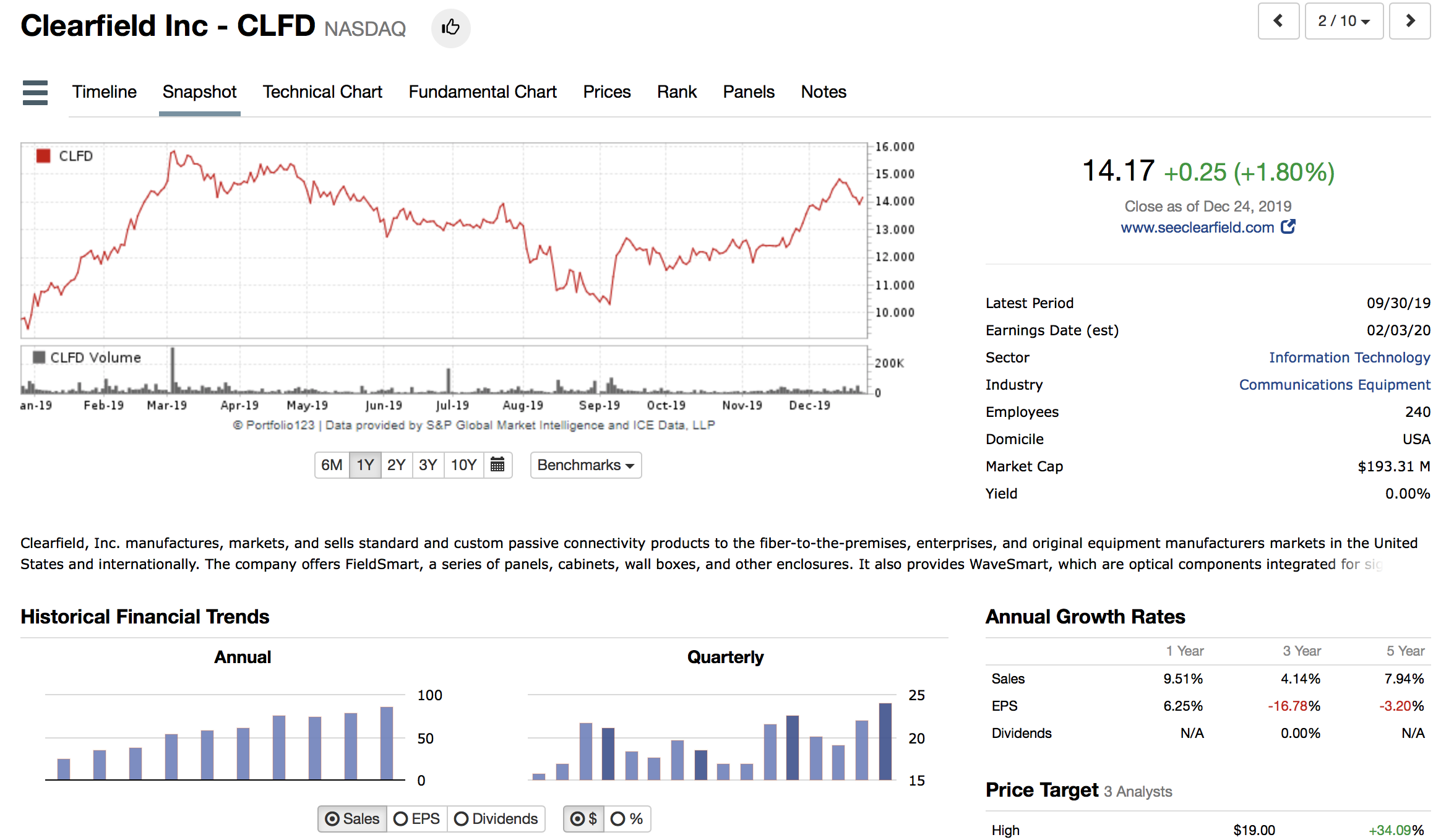
Task: Click external link icon beside website
Action: pos(1288,227)
